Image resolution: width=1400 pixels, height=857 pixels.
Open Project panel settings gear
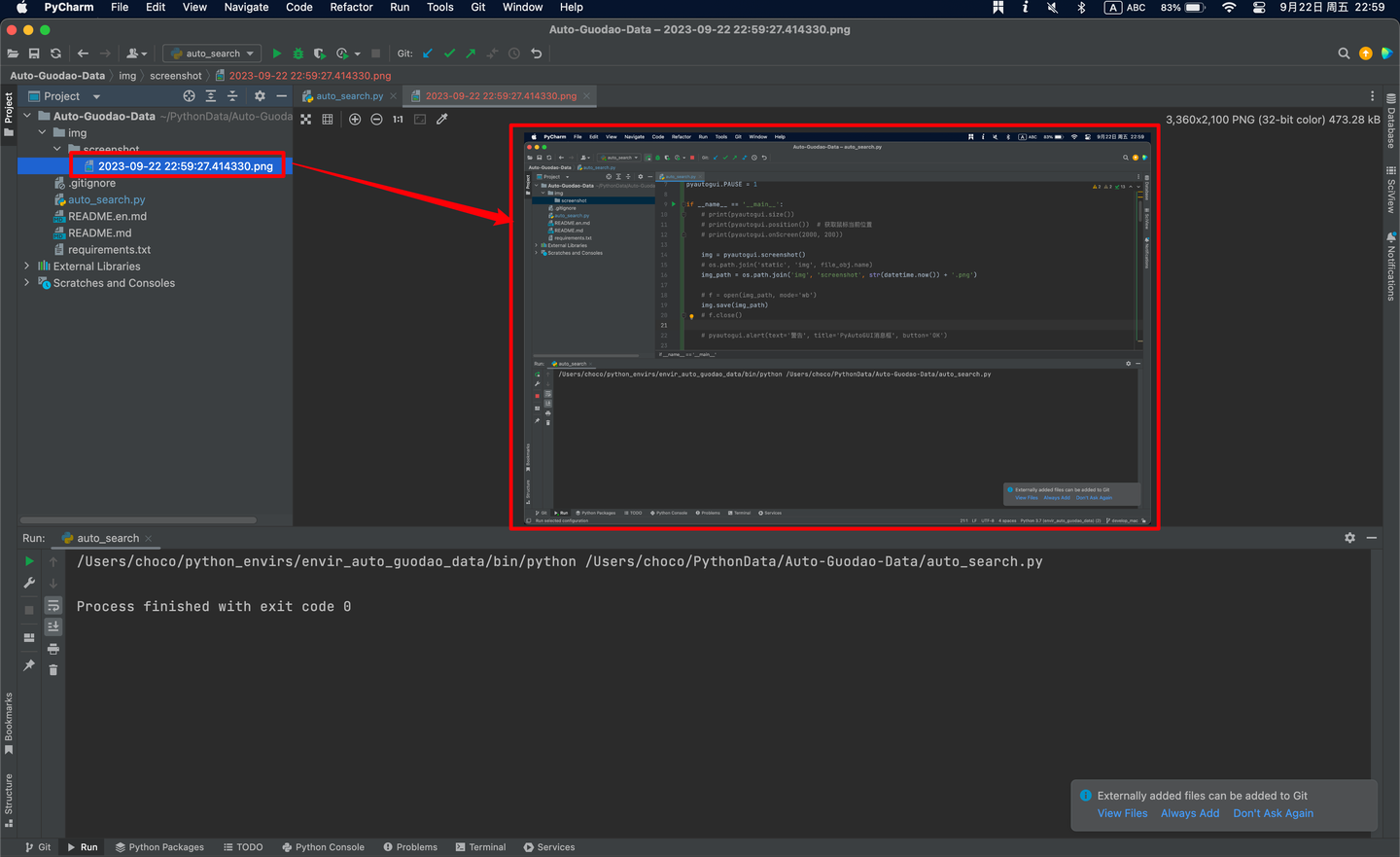click(259, 95)
